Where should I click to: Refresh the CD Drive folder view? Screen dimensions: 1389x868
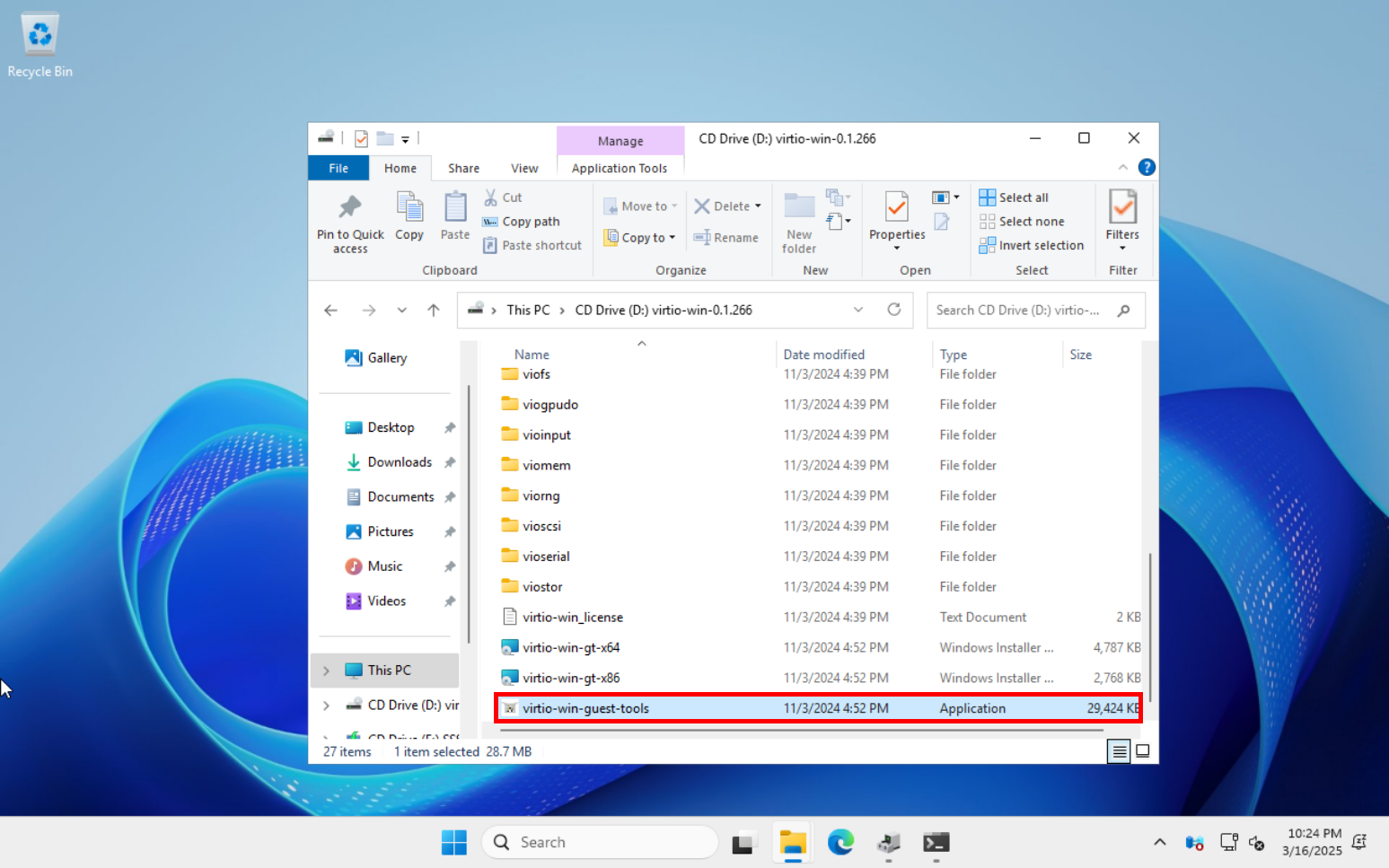894,310
